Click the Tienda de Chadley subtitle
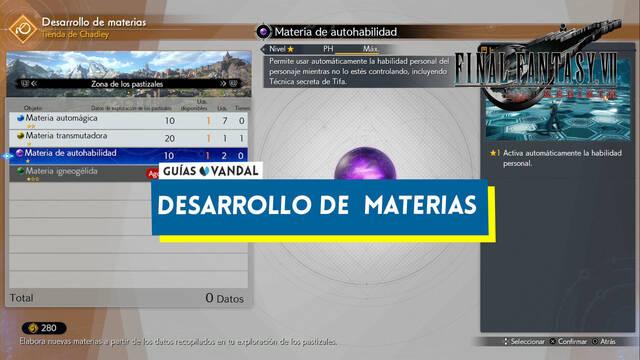This screenshot has height=360, width=640. click(75, 35)
